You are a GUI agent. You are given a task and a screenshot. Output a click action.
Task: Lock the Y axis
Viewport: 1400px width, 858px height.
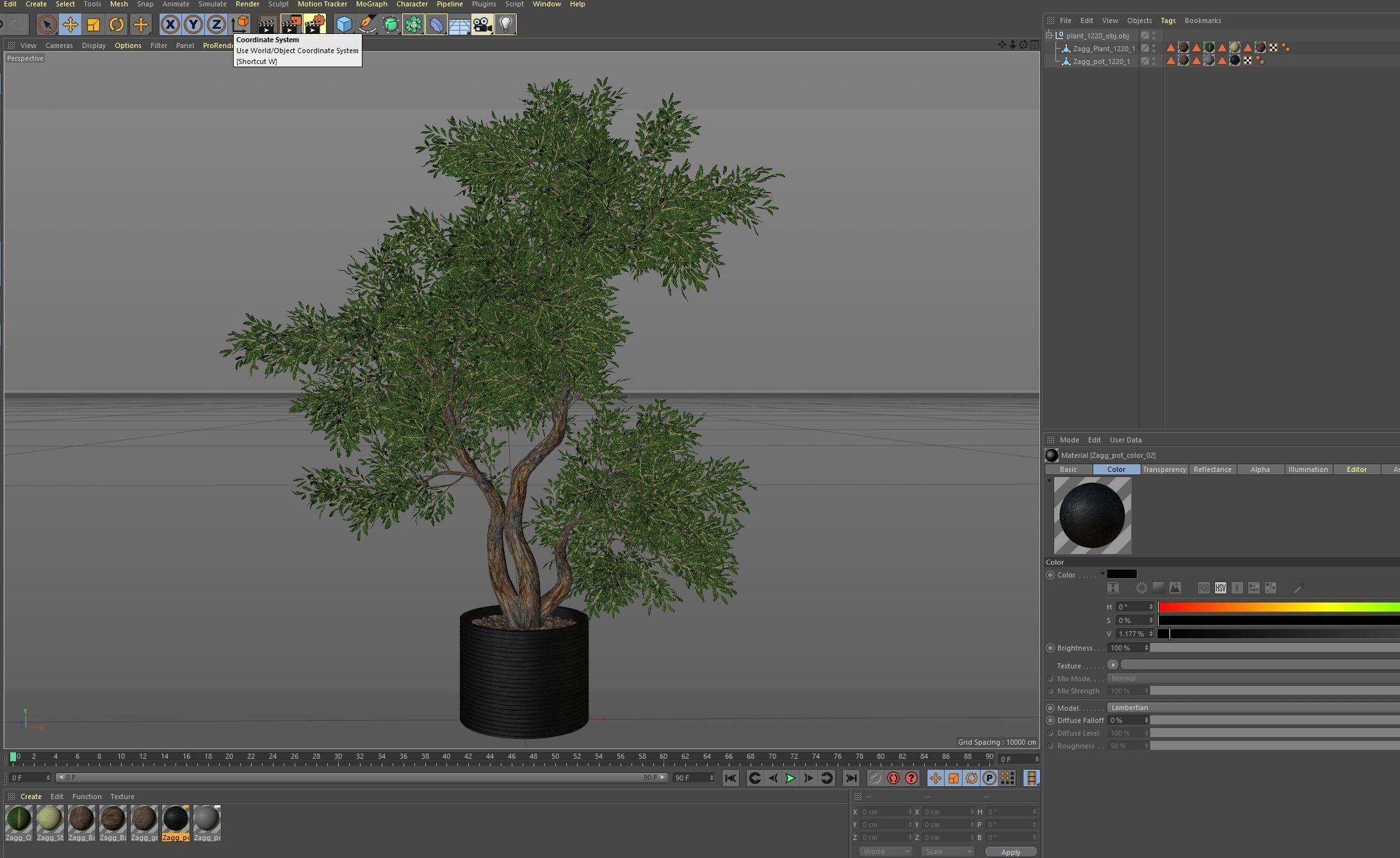click(x=193, y=25)
